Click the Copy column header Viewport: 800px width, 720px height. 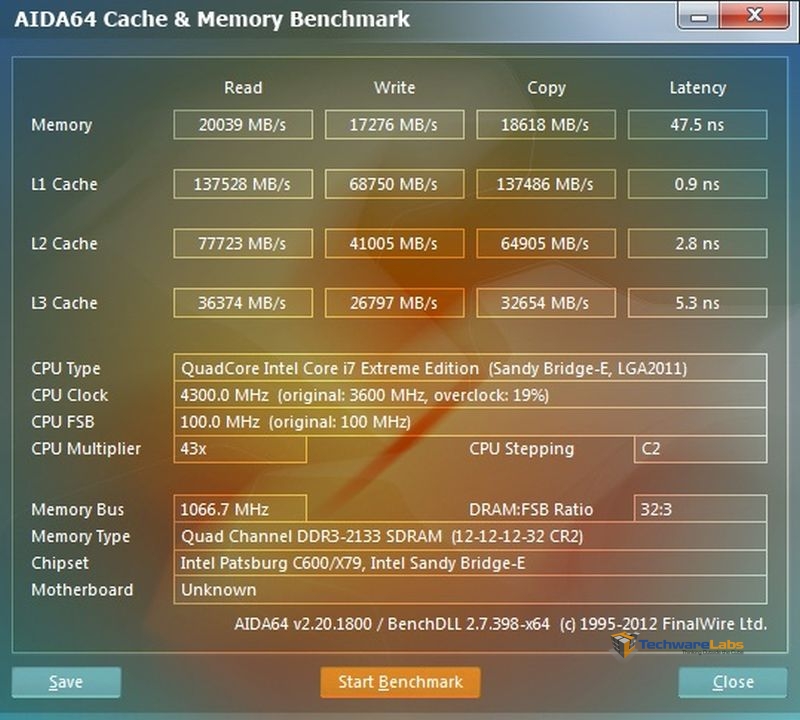[546, 88]
